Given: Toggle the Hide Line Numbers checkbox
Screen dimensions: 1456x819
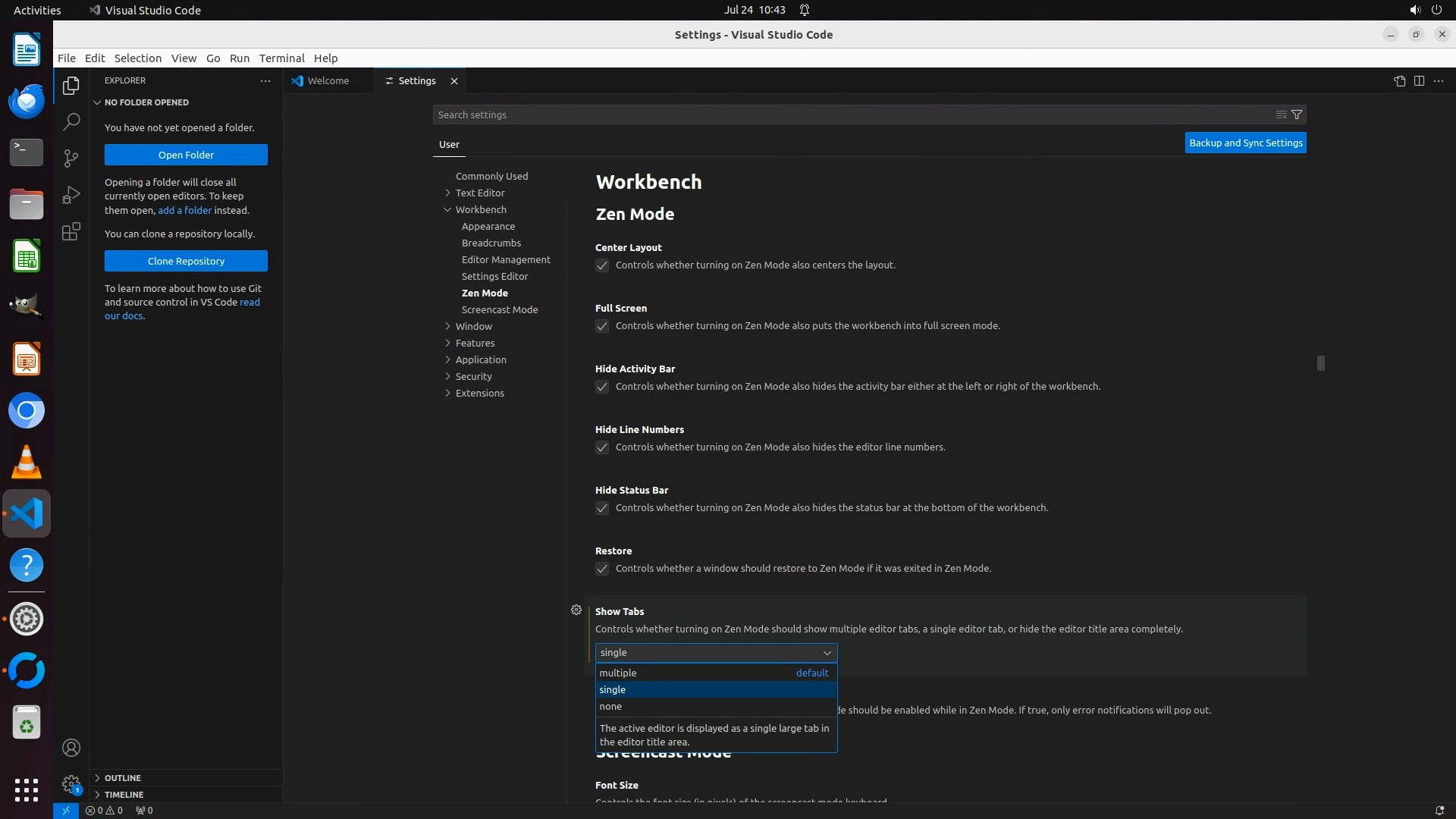Looking at the screenshot, I should tap(602, 447).
